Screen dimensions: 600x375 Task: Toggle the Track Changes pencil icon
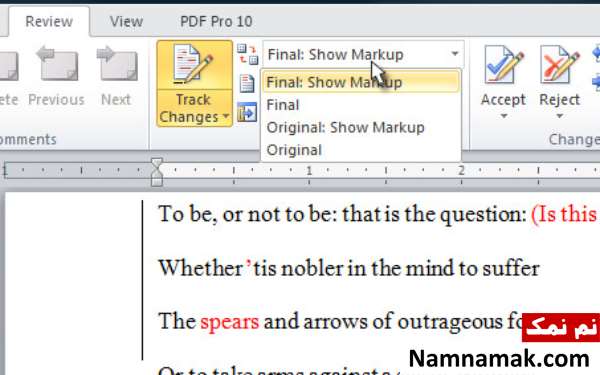pos(194,65)
